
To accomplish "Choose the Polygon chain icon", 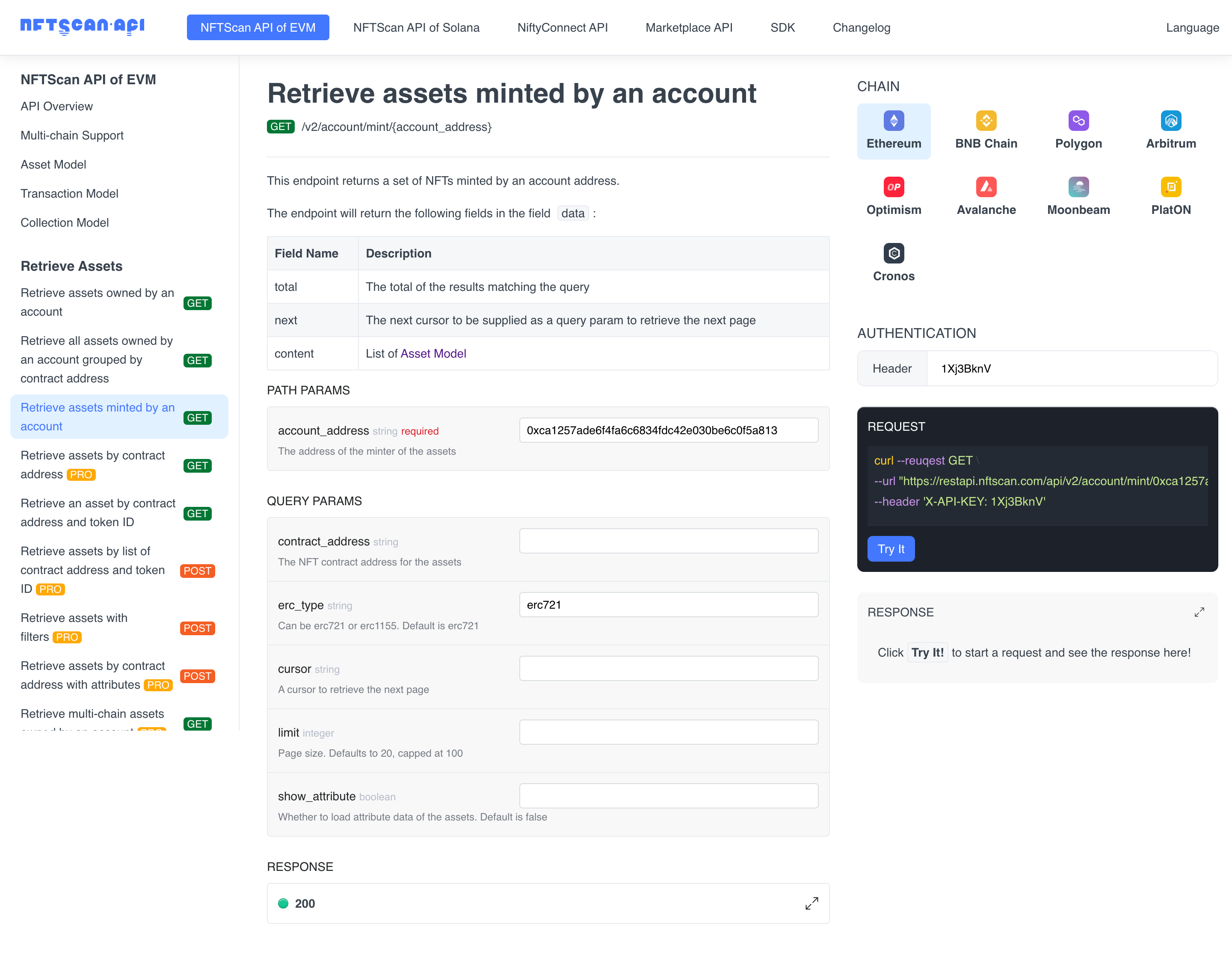I will point(1078,121).
